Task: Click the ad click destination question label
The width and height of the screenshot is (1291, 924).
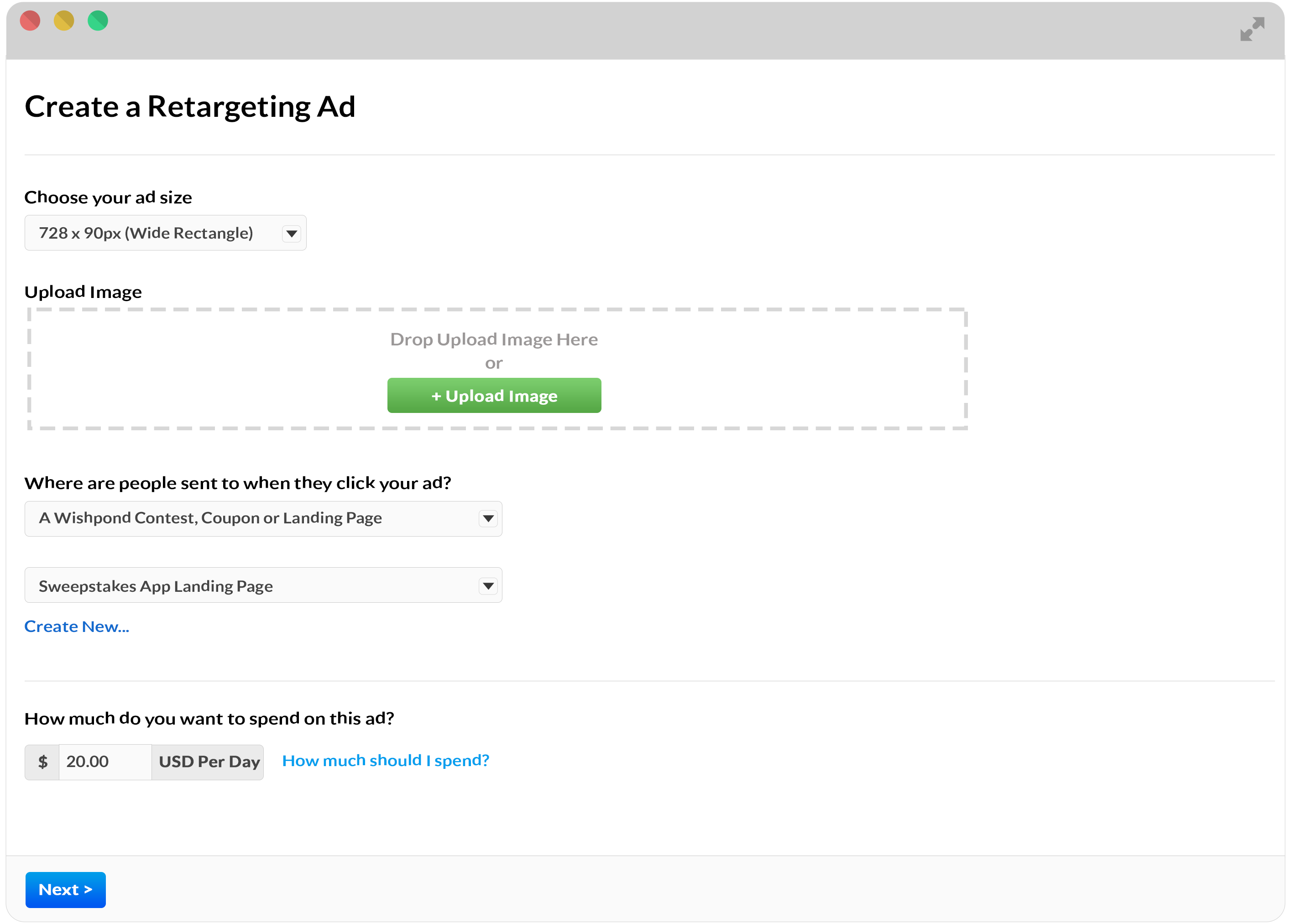Action: [x=238, y=483]
